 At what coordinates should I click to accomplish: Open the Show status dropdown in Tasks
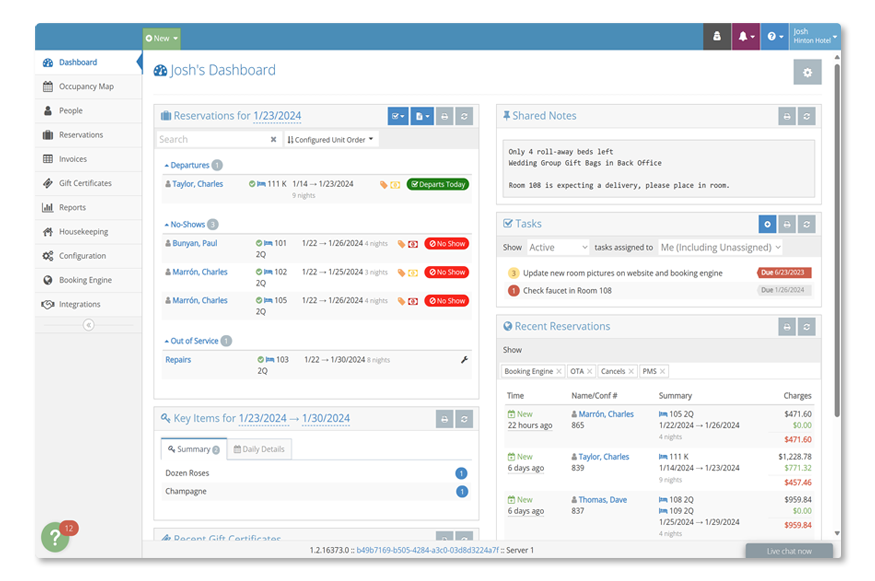tap(557, 246)
